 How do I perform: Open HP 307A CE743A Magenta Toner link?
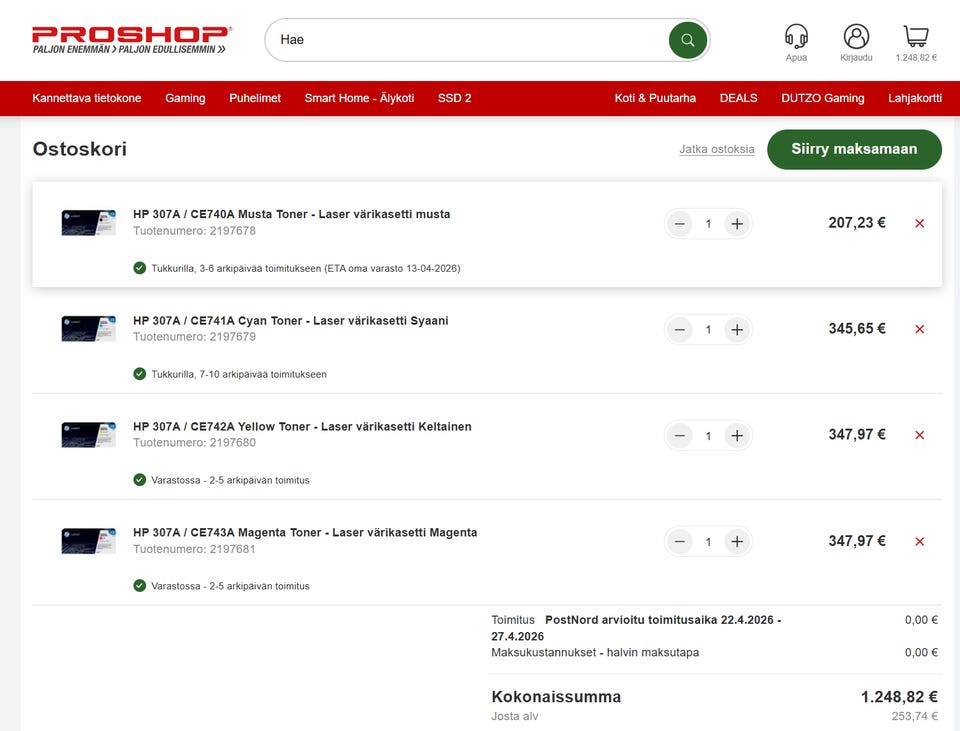305,532
